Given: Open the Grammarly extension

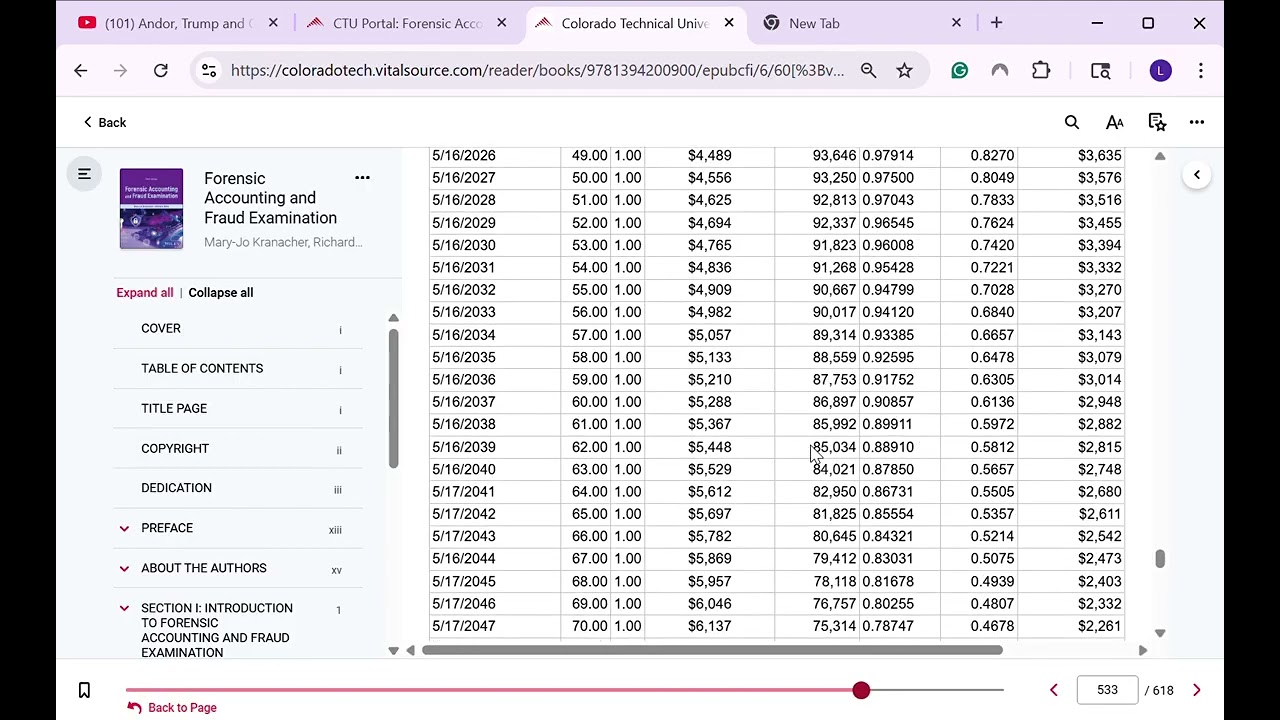Looking at the screenshot, I should [x=959, y=70].
